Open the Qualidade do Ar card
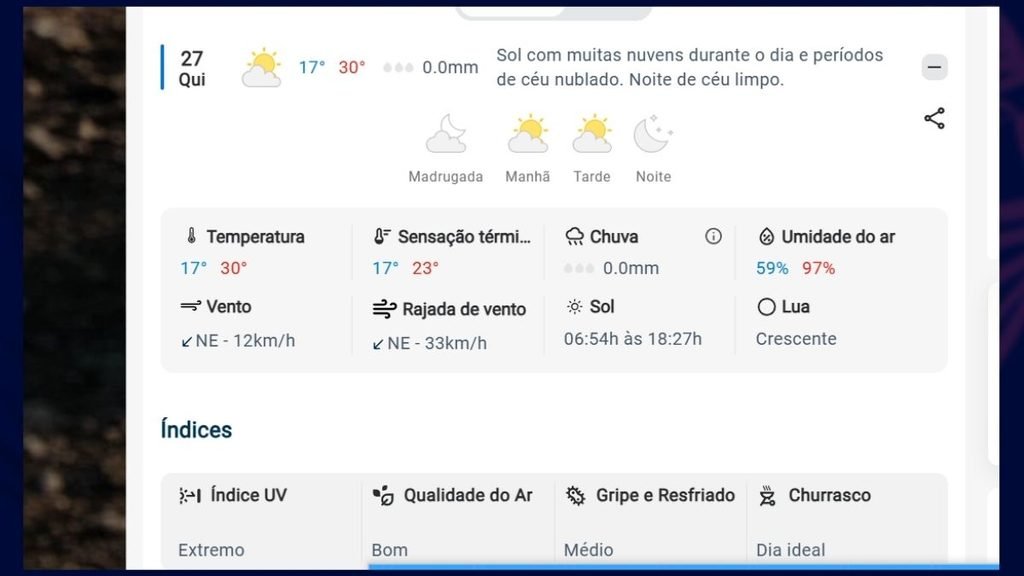This screenshot has width=1024, height=576. tap(458, 521)
